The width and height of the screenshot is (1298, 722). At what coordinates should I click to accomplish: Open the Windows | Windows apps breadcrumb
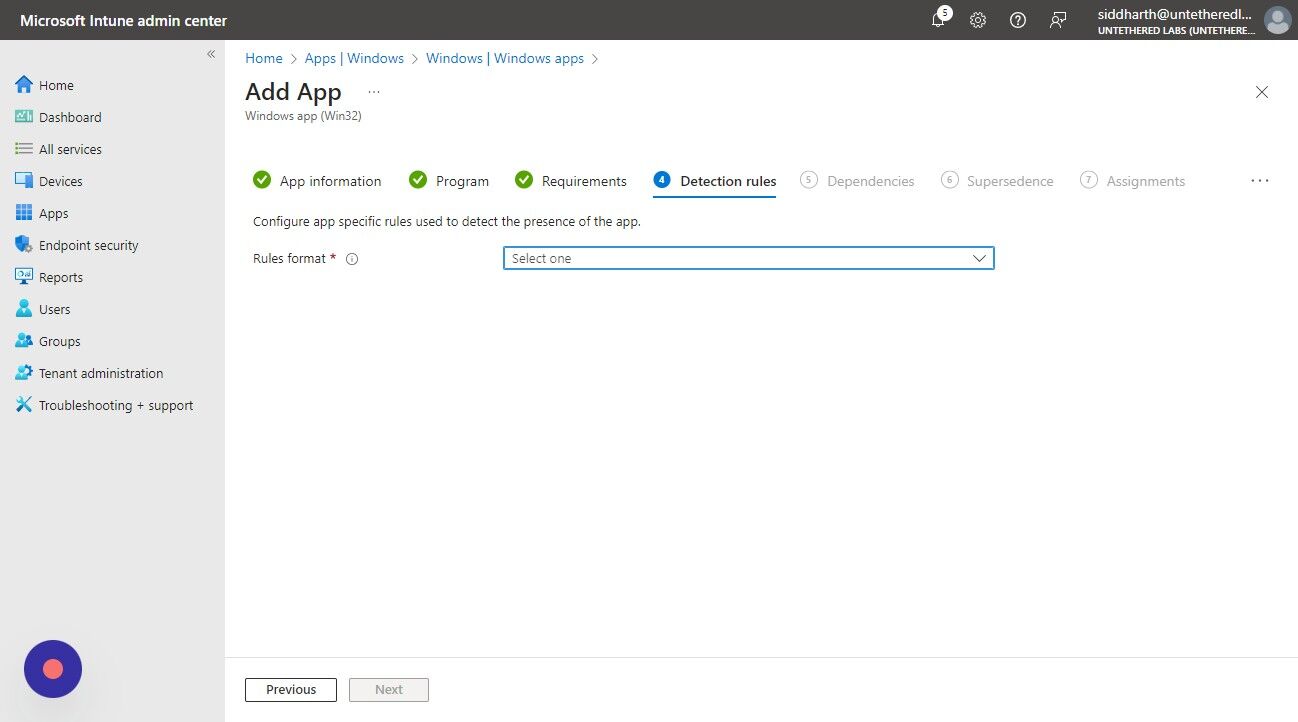click(x=504, y=58)
